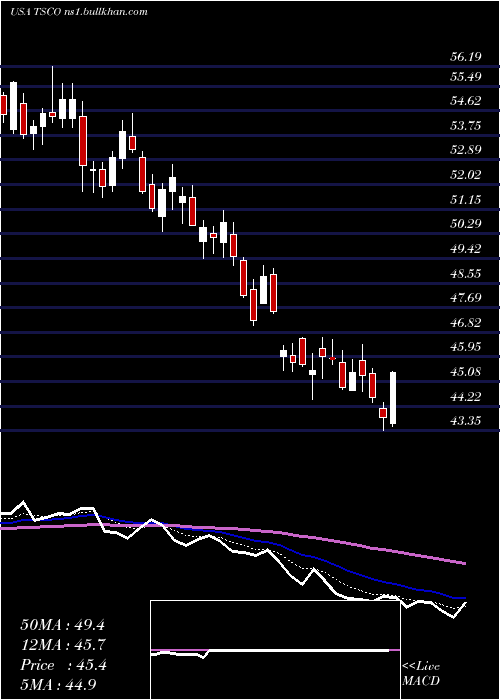Click the 52.02 price level label

point(465,175)
